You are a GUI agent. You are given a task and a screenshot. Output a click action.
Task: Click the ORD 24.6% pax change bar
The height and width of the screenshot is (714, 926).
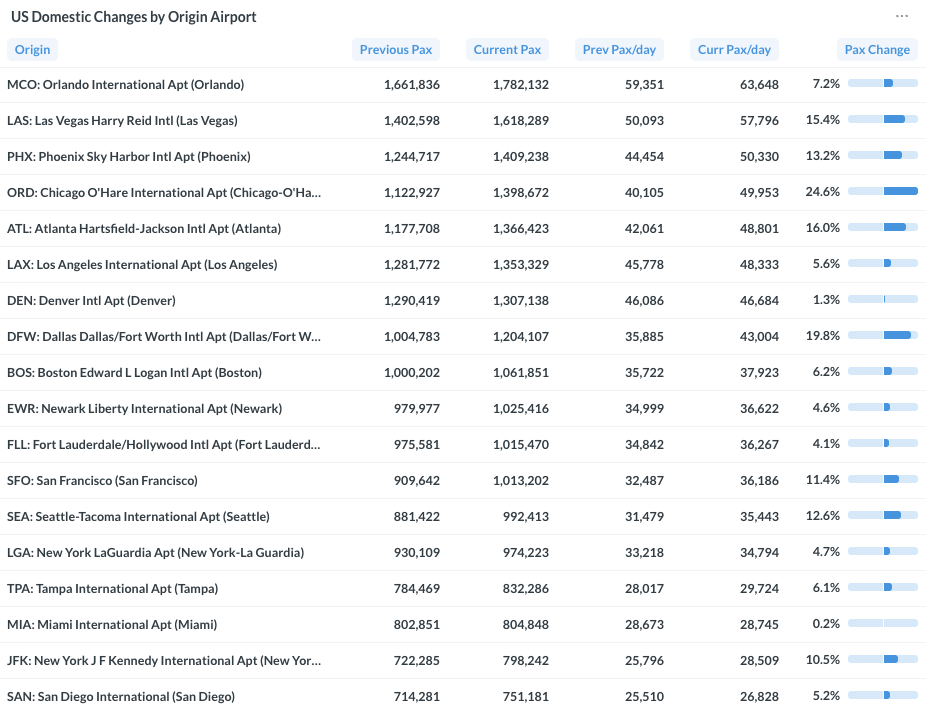883,192
